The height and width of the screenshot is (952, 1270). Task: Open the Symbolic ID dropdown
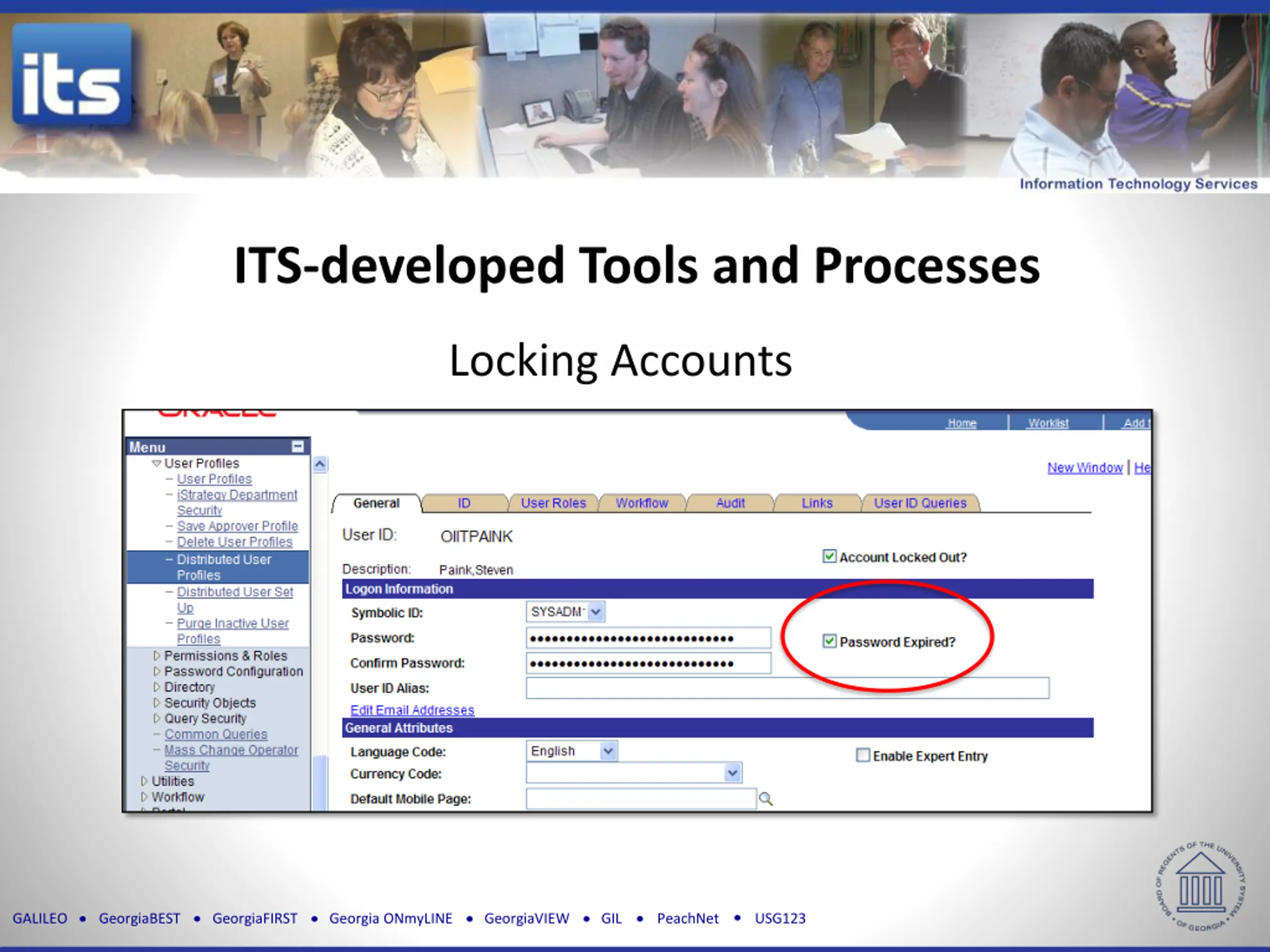coord(596,612)
